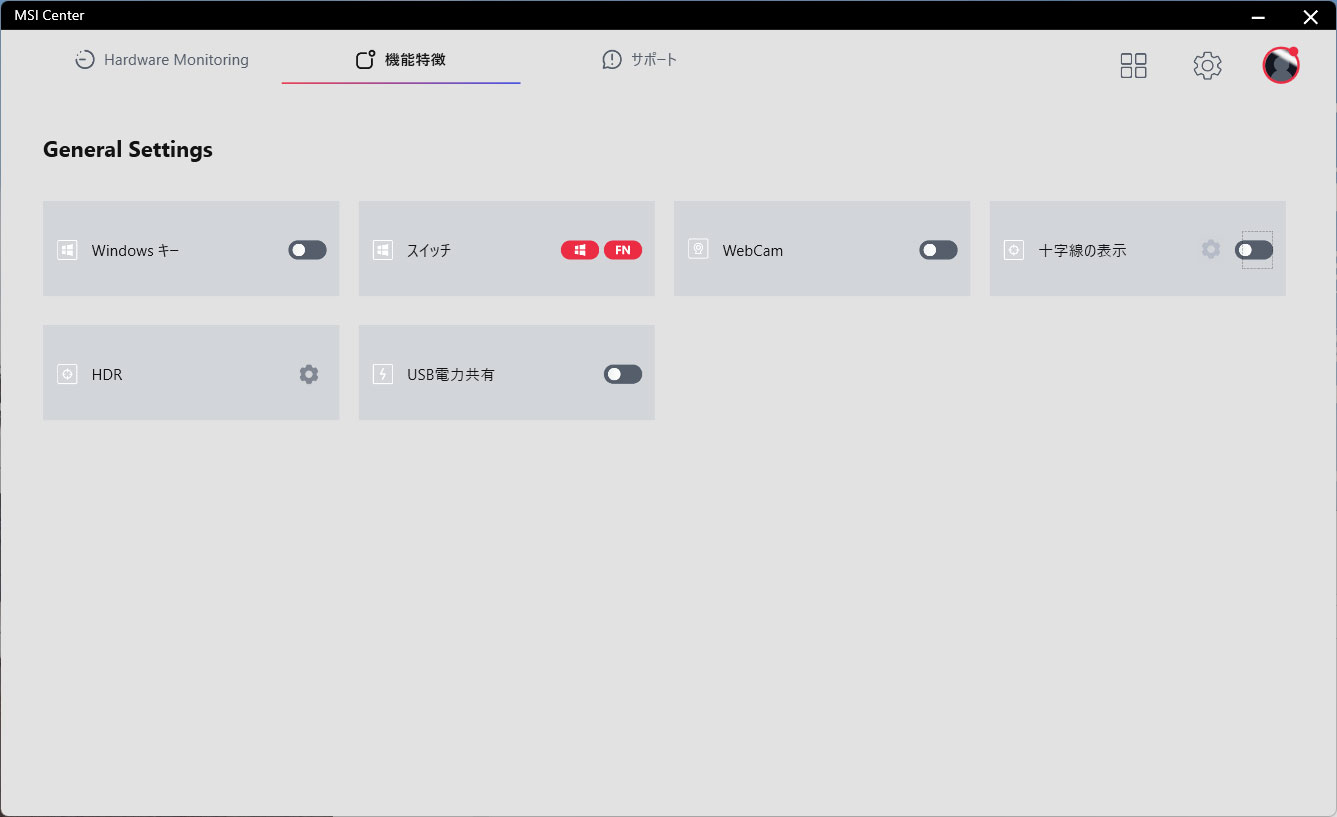Click the red FN switch pill
Screen dimensions: 1337x817
(623, 250)
